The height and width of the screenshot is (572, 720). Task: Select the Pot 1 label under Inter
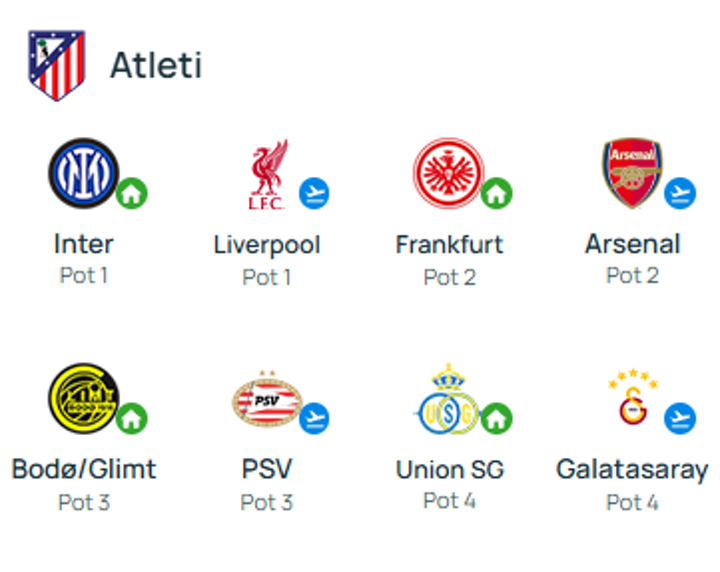[x=84, y=275]
